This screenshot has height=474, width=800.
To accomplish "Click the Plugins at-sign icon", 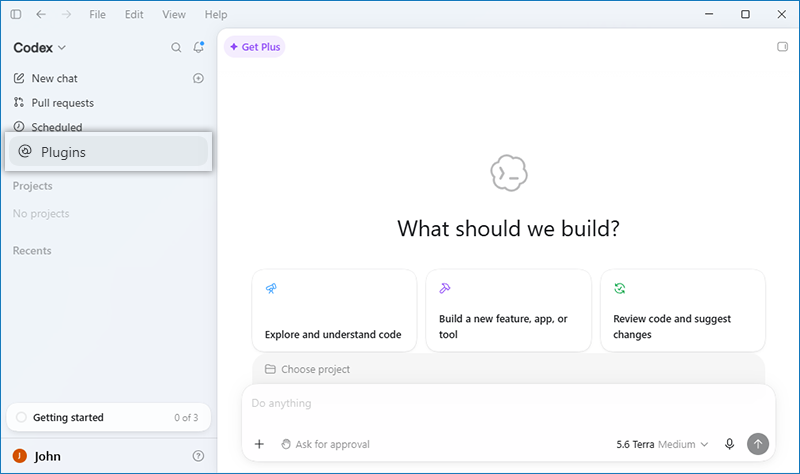I will pos(25,151).
